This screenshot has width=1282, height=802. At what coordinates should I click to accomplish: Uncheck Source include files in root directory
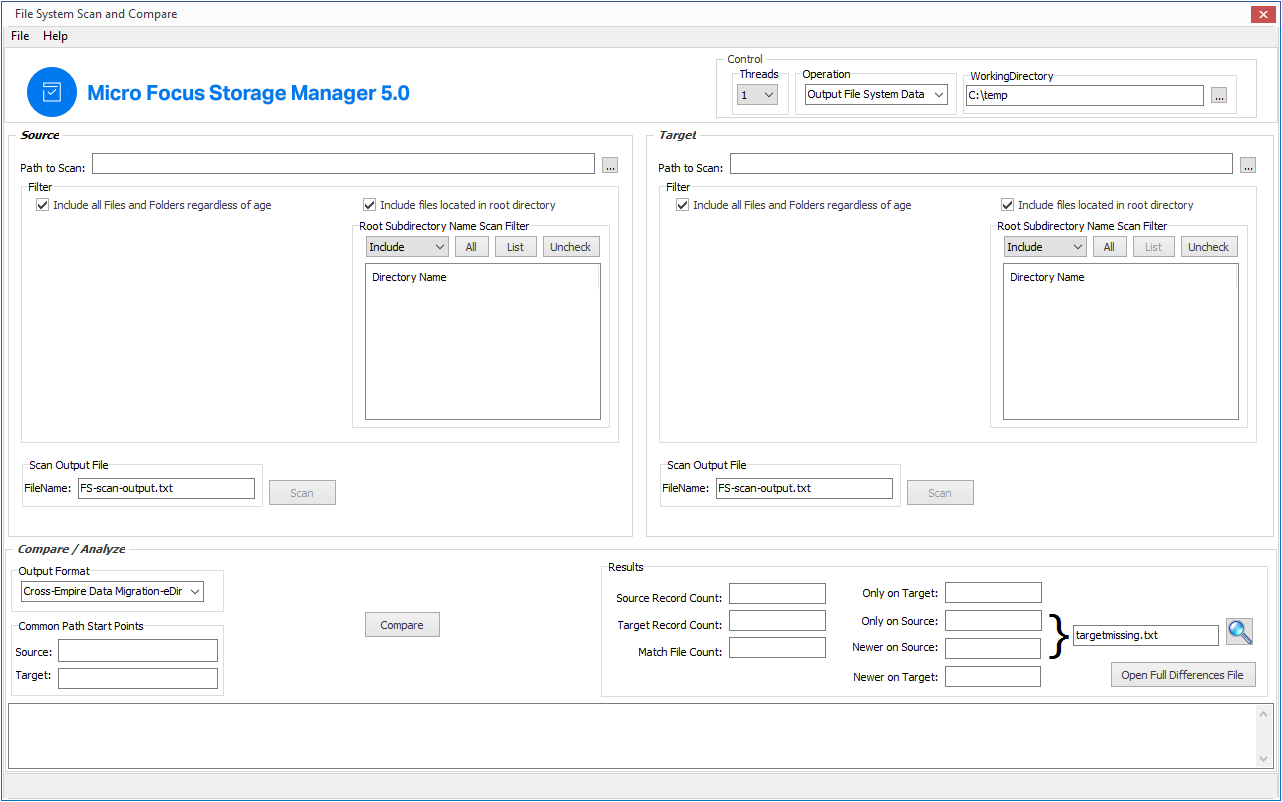click(x=370, y=205)
